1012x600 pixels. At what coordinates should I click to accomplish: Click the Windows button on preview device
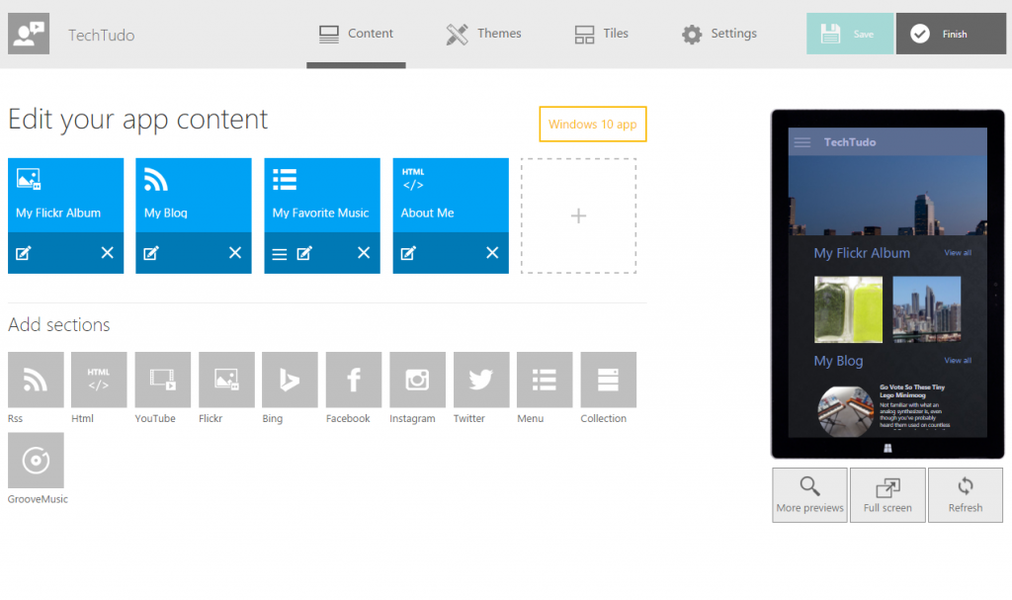887,448
